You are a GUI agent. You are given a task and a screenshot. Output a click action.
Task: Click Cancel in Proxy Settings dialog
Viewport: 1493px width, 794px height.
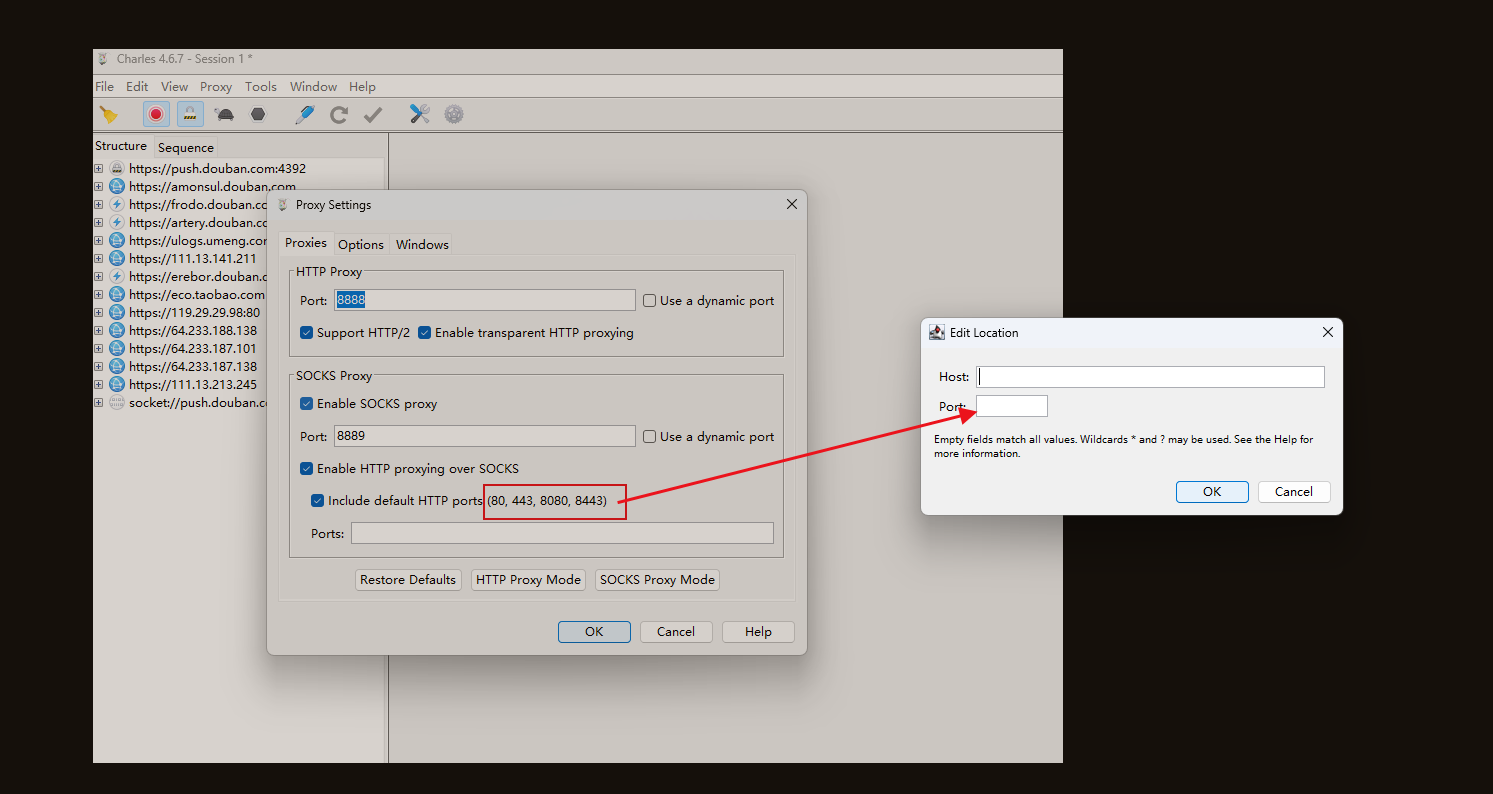click(676, 632)
